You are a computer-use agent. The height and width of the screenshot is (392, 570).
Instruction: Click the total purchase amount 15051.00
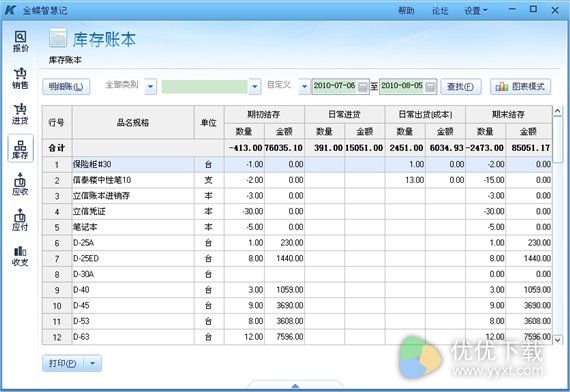click(x=364, y=148)
